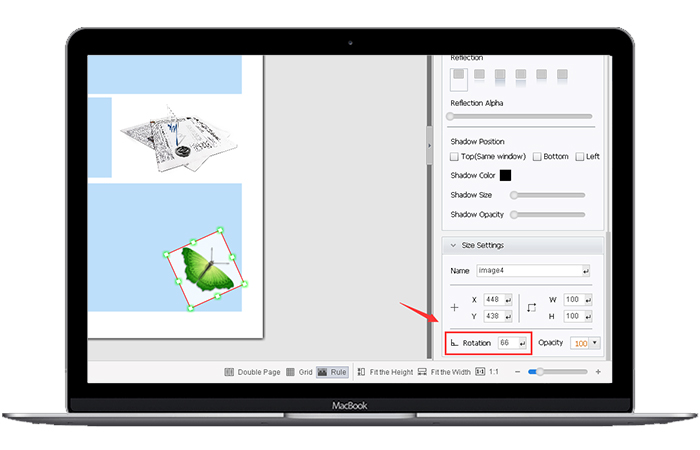
Task: Toggle Double Page view
Action: click(x=251, y=372)
